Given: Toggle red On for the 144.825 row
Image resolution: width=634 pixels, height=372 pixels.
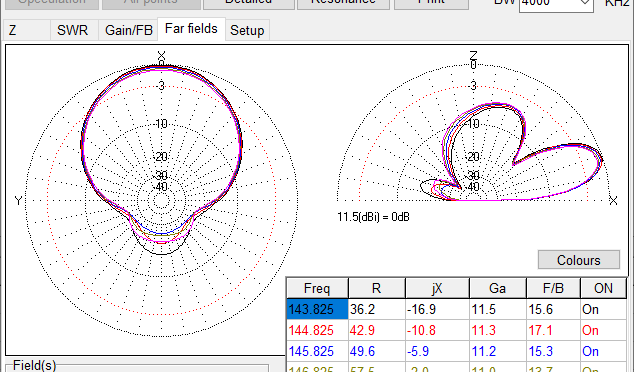Looking at the screenshot, I should pyautogui.click(x=603, y=330).
